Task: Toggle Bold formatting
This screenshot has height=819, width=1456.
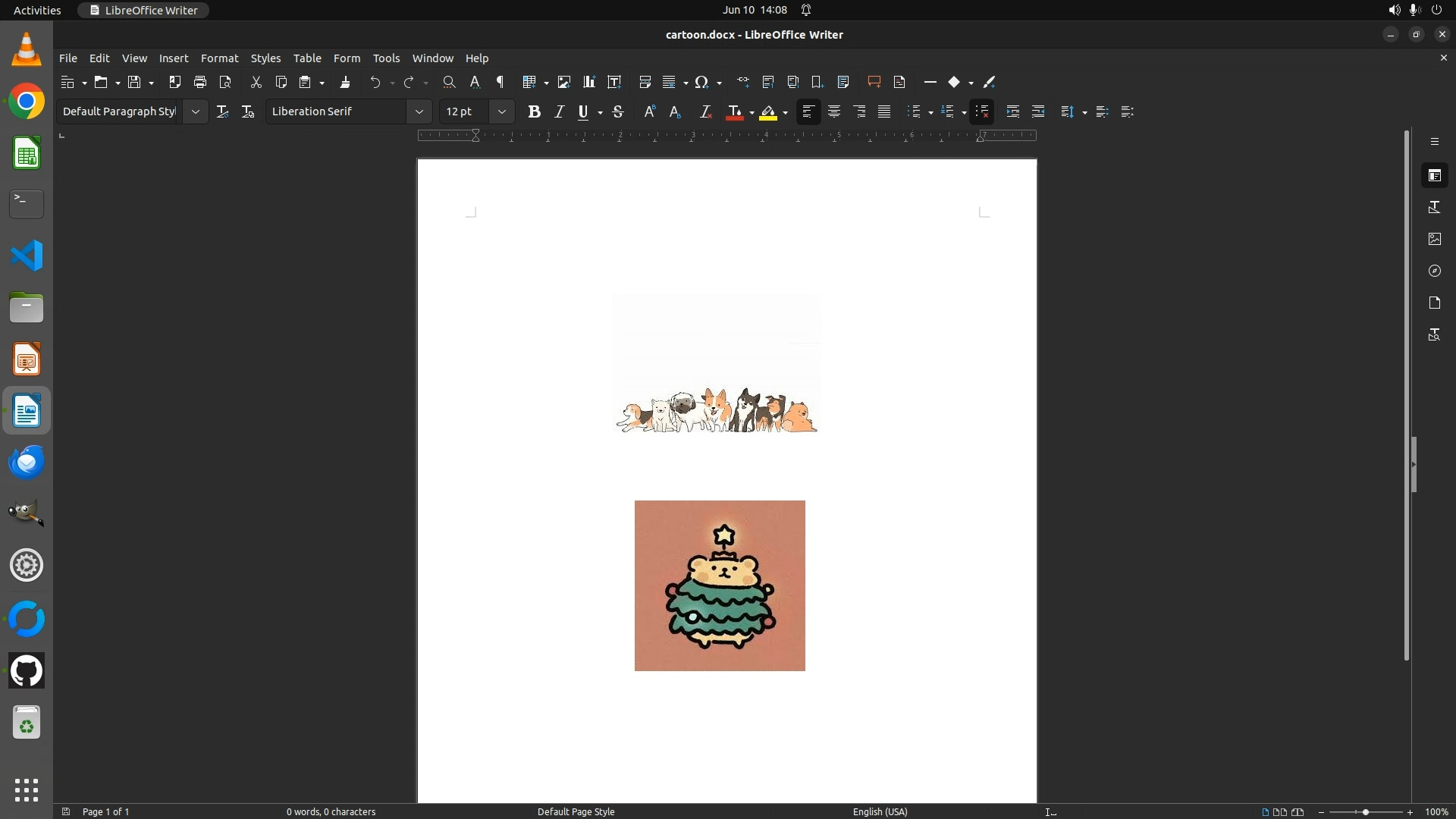Action: (534, 111)
